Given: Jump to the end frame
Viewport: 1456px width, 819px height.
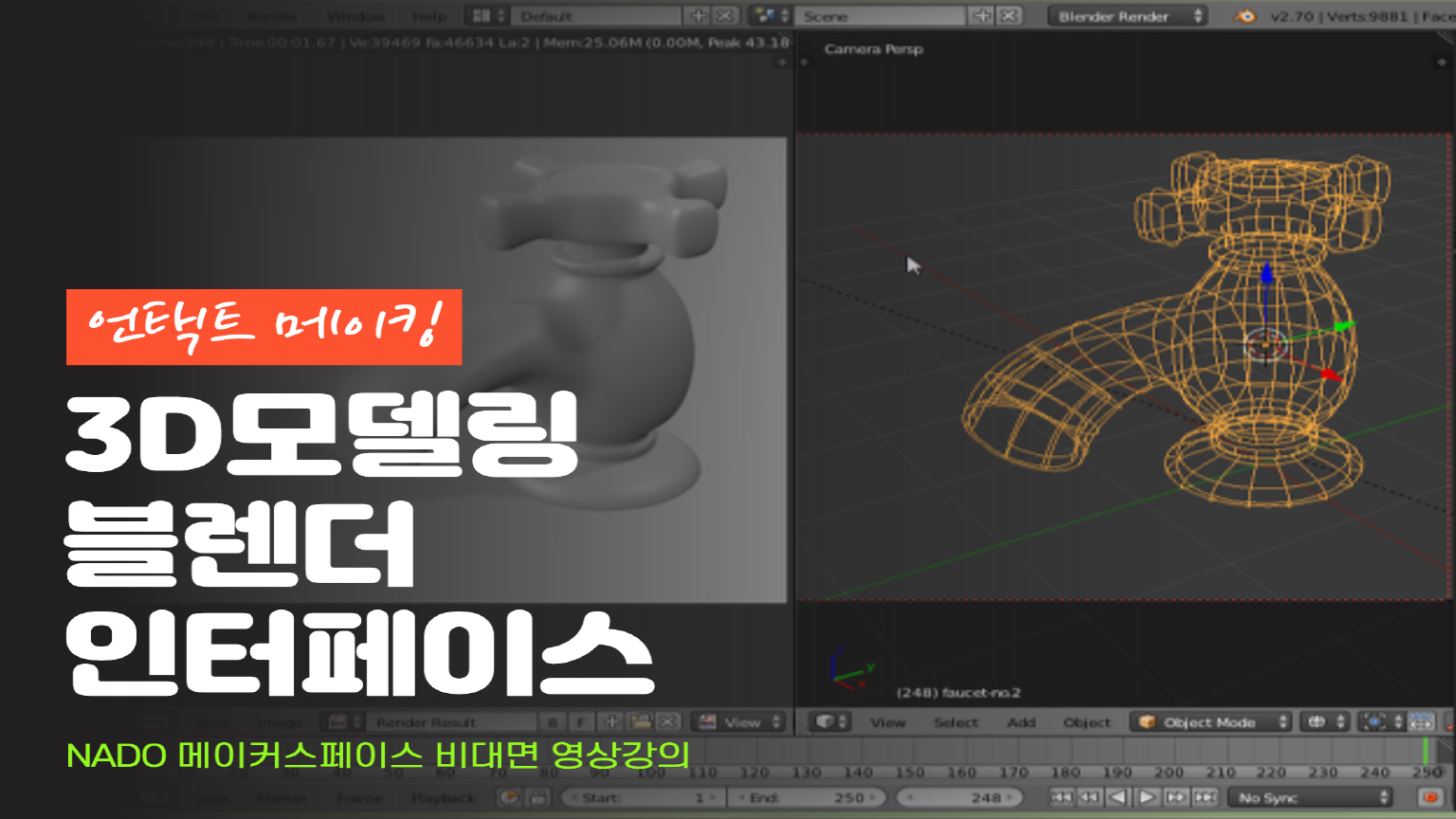Looking at the screenshot, I should click(x=1204, y=797).
